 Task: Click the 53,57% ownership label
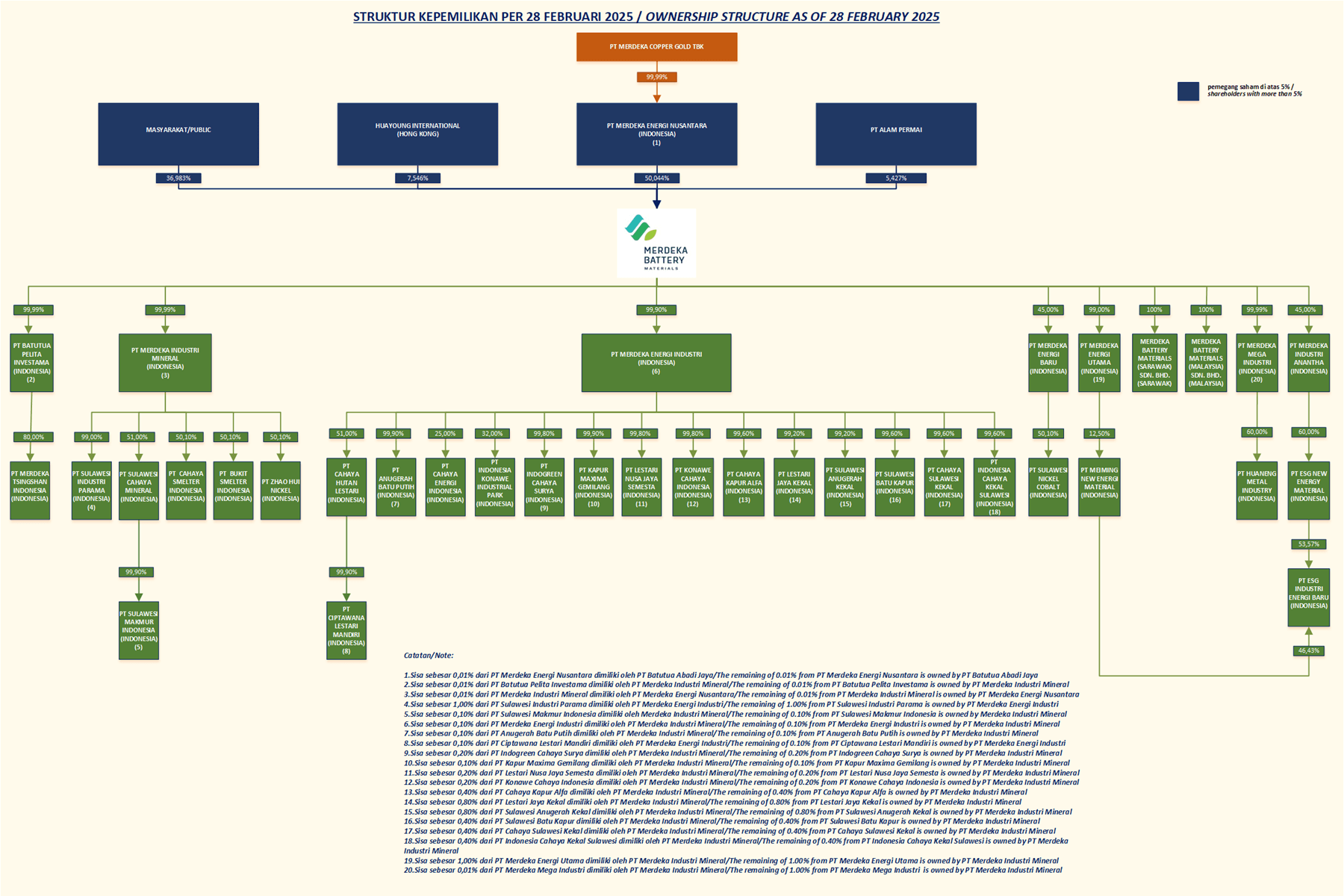point(1308,544)
